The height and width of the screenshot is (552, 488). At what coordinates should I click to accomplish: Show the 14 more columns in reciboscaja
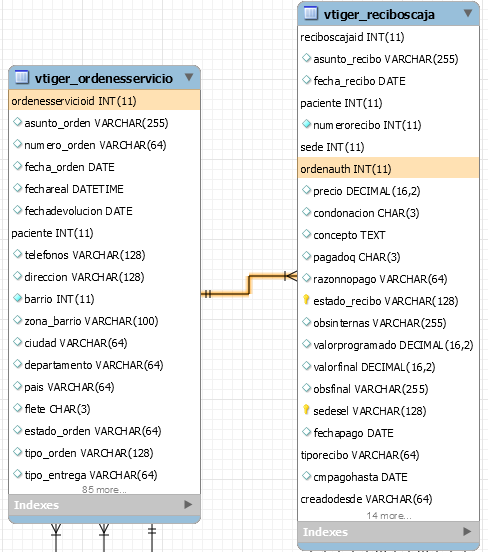tap(389, 516)
